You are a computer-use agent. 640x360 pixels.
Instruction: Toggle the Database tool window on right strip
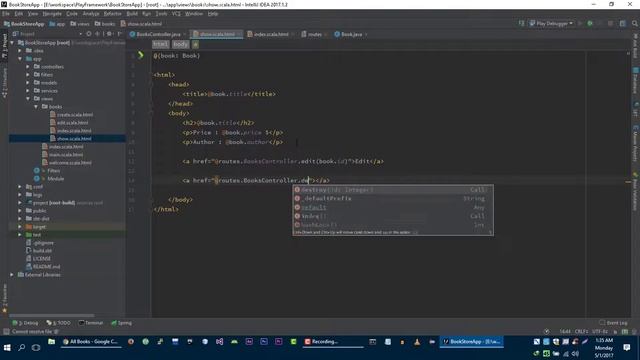[x=636, y=80]
